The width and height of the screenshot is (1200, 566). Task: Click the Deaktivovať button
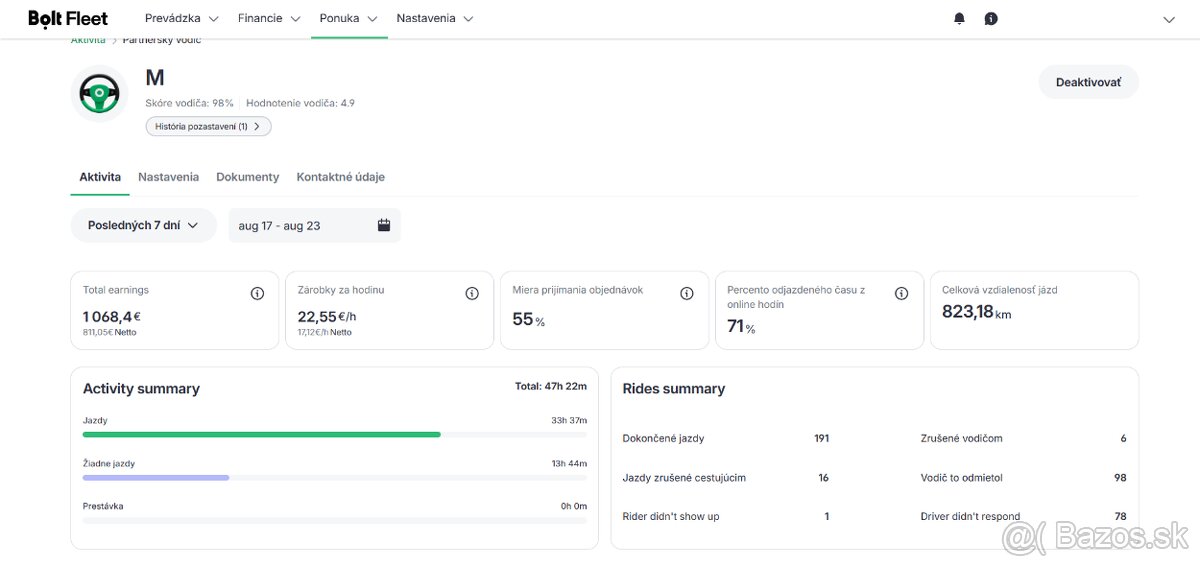click(x=1088, y=82)
